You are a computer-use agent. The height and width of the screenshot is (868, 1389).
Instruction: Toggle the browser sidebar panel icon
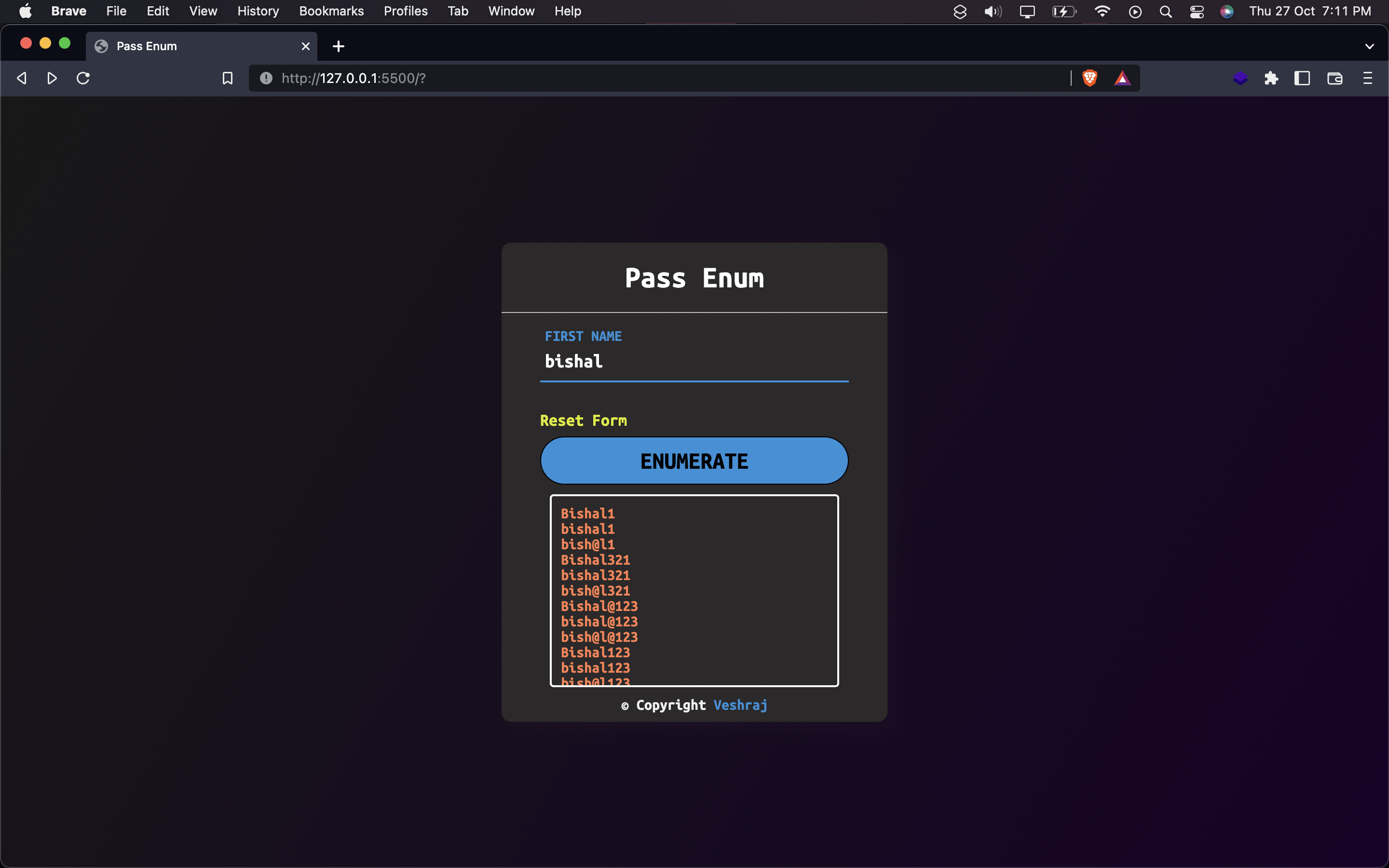(1302, 78)
